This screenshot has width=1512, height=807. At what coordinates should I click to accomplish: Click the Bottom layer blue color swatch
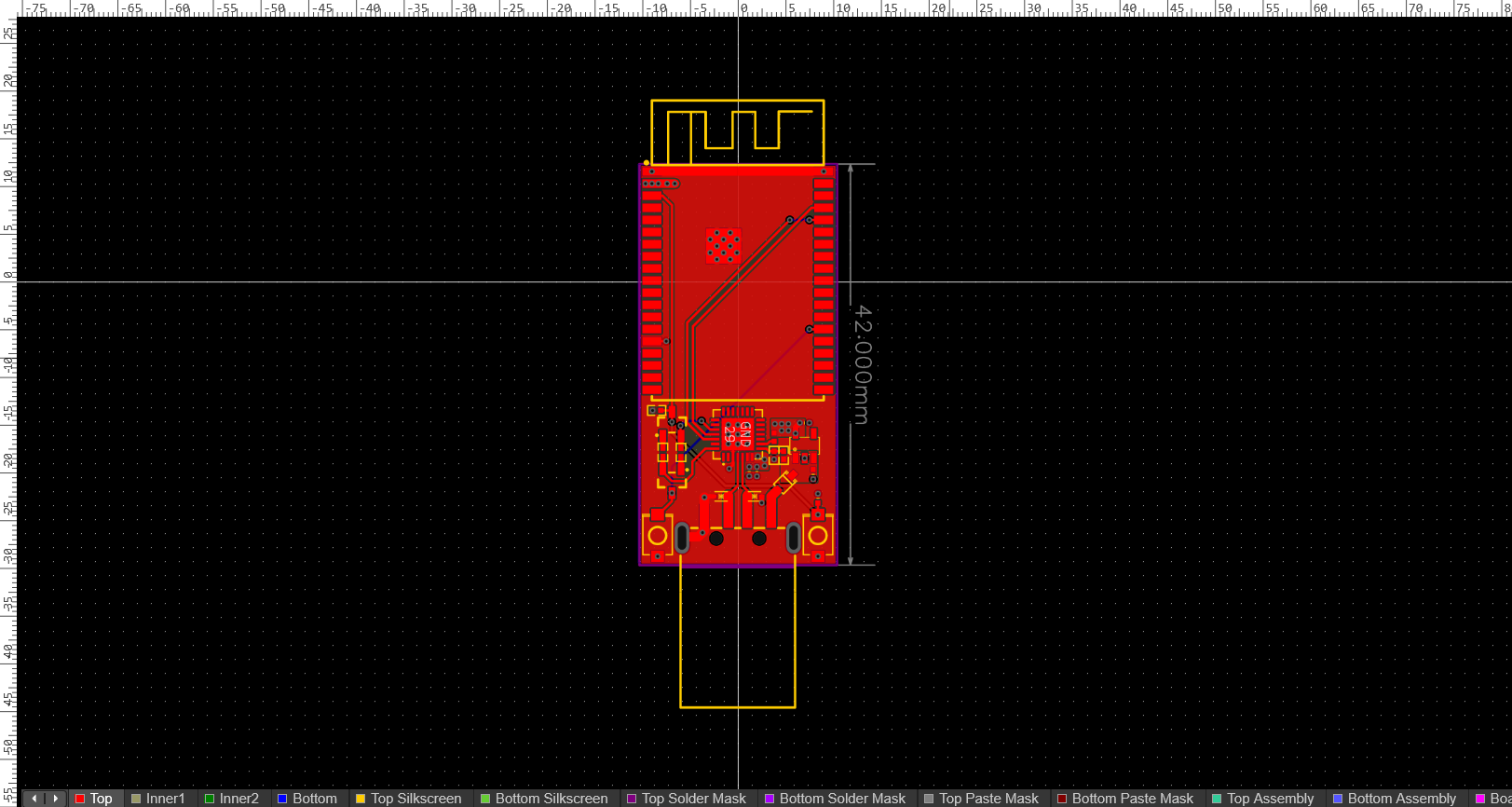click(282, 799)
